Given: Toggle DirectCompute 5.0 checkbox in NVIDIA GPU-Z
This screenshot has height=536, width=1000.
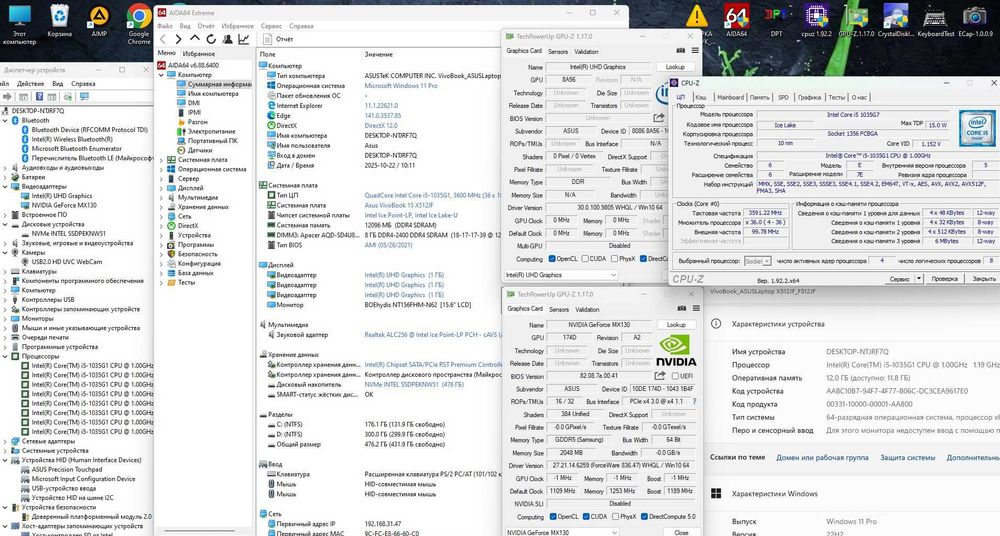Looking at the screenshot, I should point(644,516).
